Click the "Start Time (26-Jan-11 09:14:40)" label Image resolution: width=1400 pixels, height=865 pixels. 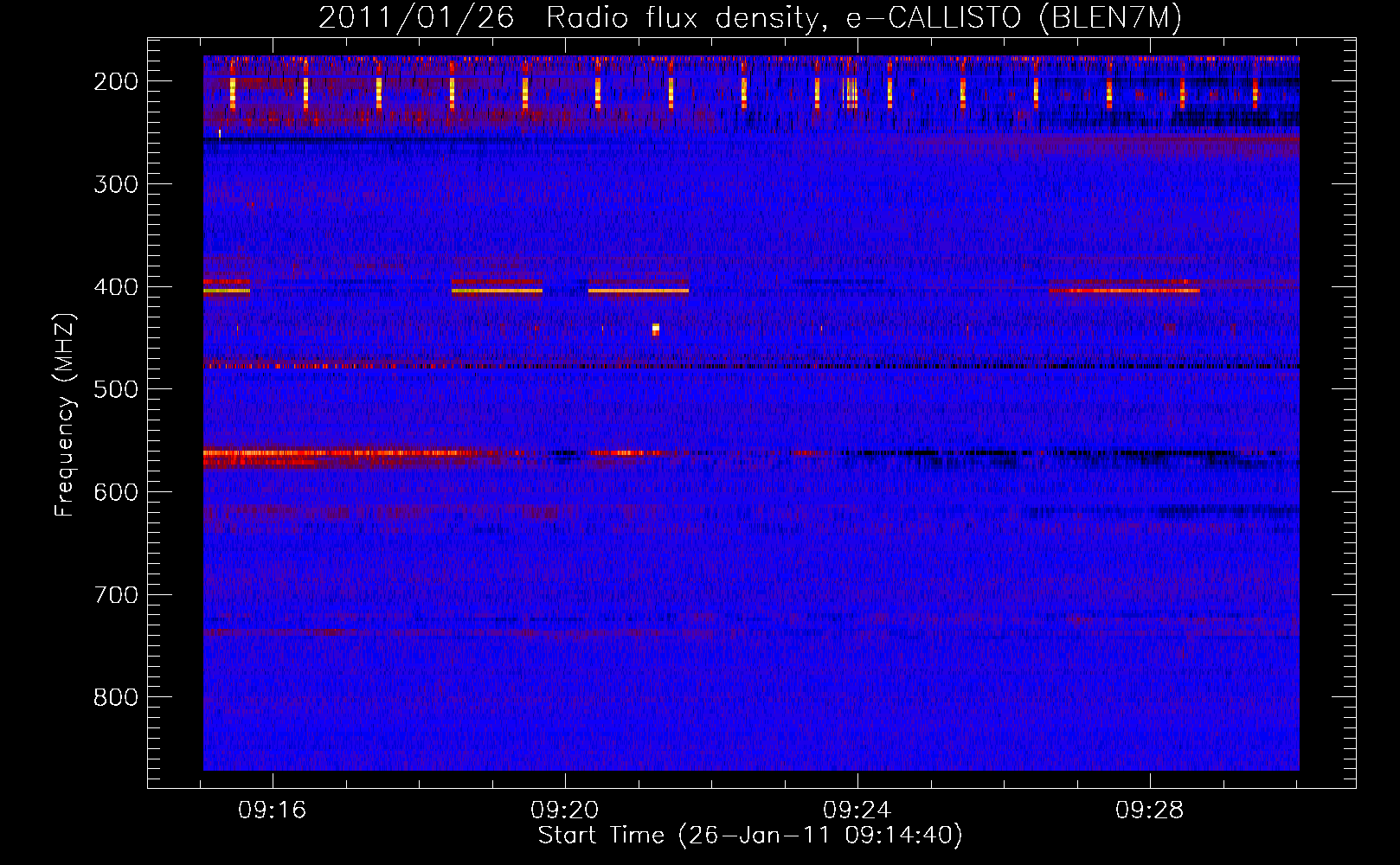tap(750, 836)
